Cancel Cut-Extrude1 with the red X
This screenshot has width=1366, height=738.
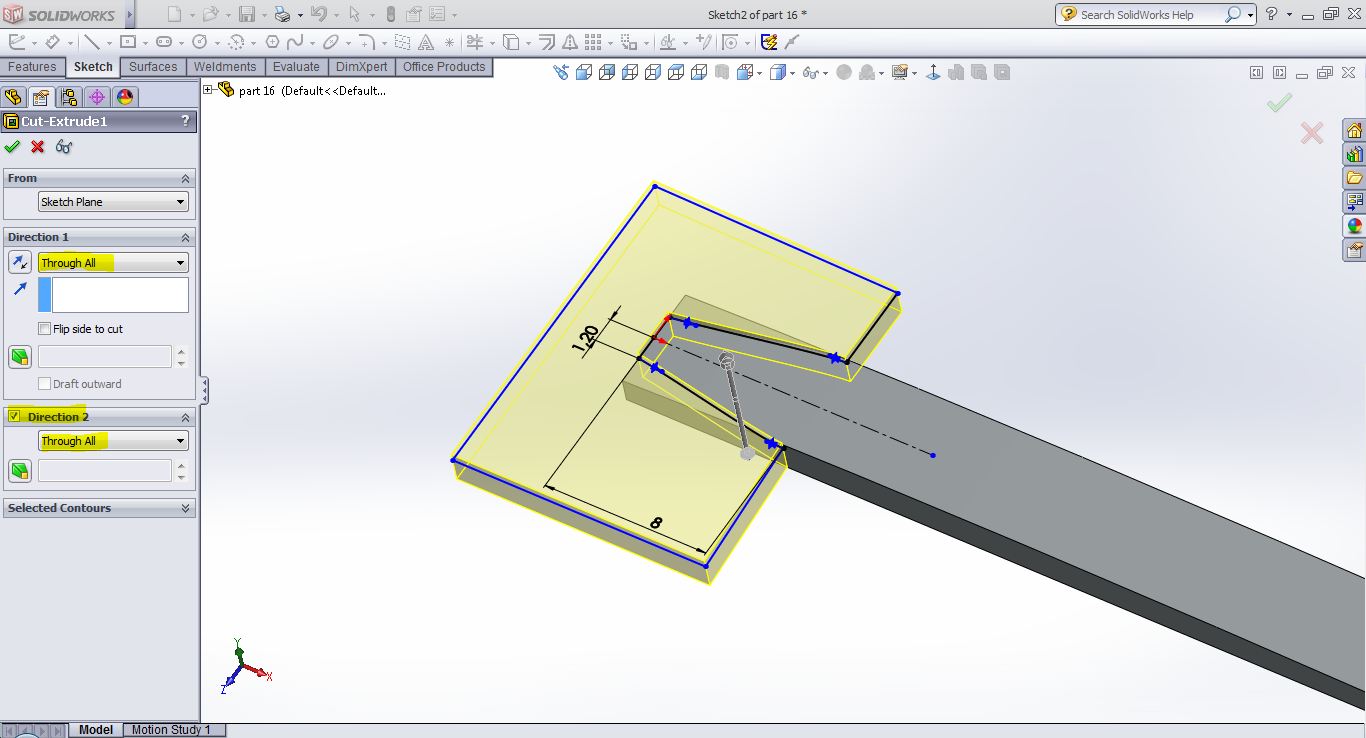coord(38,147)
